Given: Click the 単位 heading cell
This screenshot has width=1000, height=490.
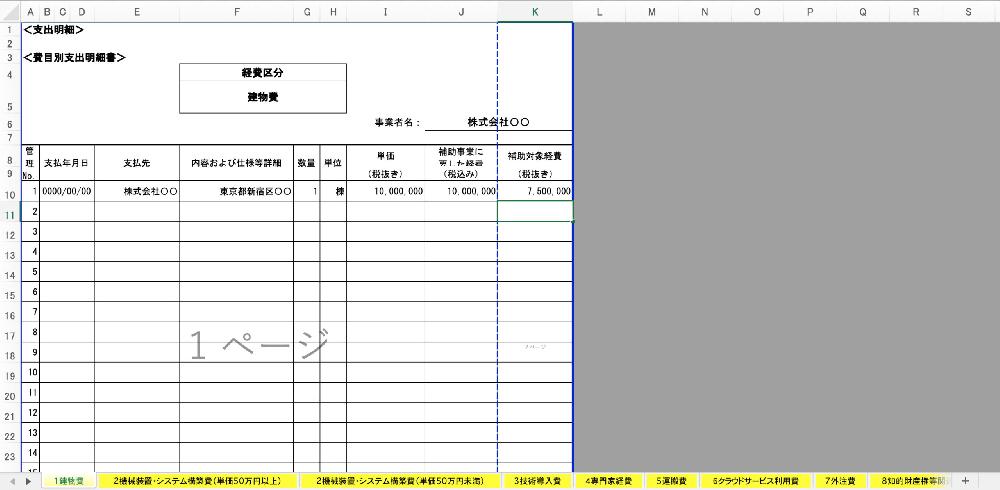Looking at the screenshot, I should pos(334,163).
